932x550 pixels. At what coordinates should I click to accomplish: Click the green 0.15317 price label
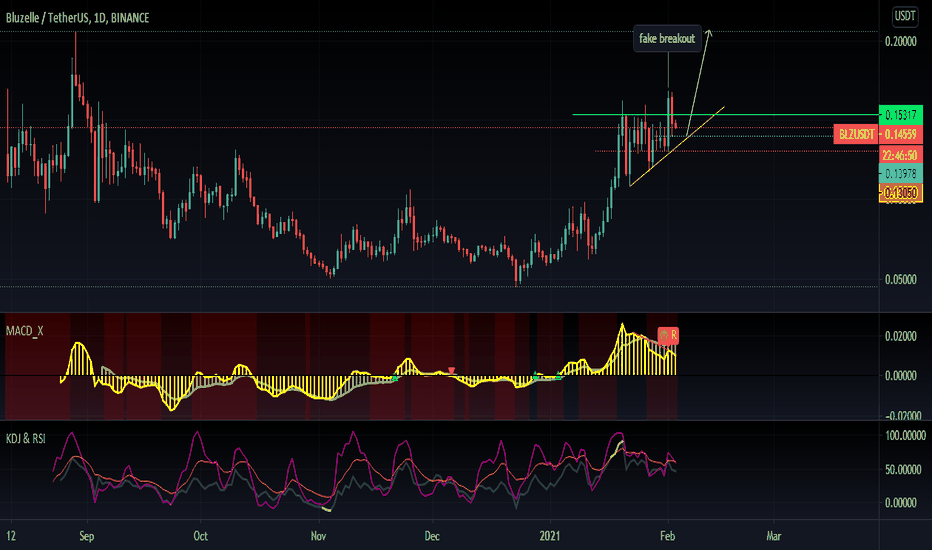(x=900, y=115)
